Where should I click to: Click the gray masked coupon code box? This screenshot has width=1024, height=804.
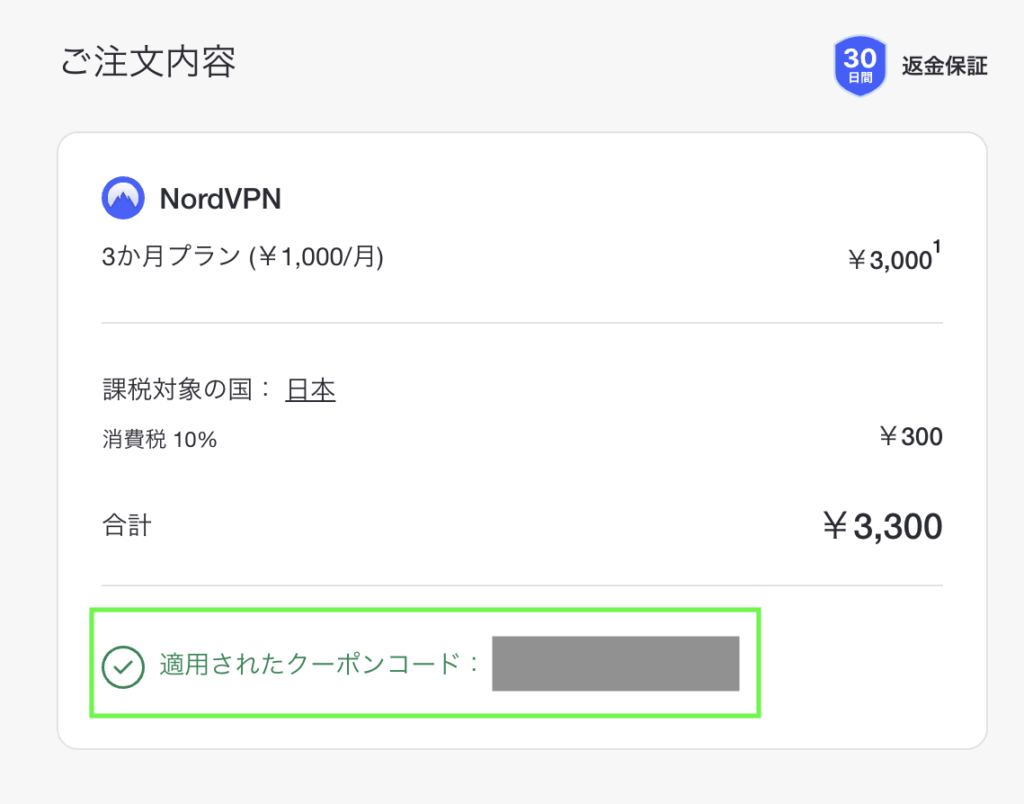coord(615,663)
